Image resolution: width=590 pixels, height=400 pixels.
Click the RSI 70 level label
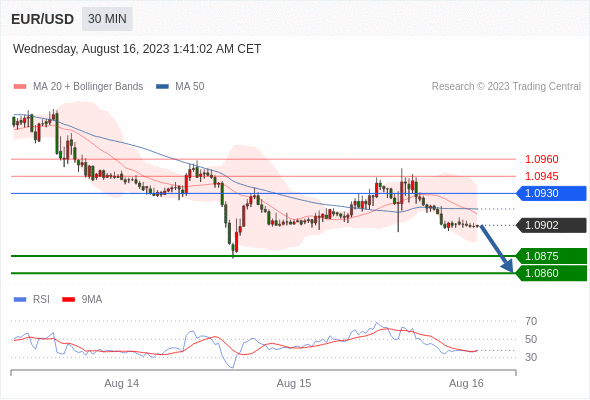531,321
